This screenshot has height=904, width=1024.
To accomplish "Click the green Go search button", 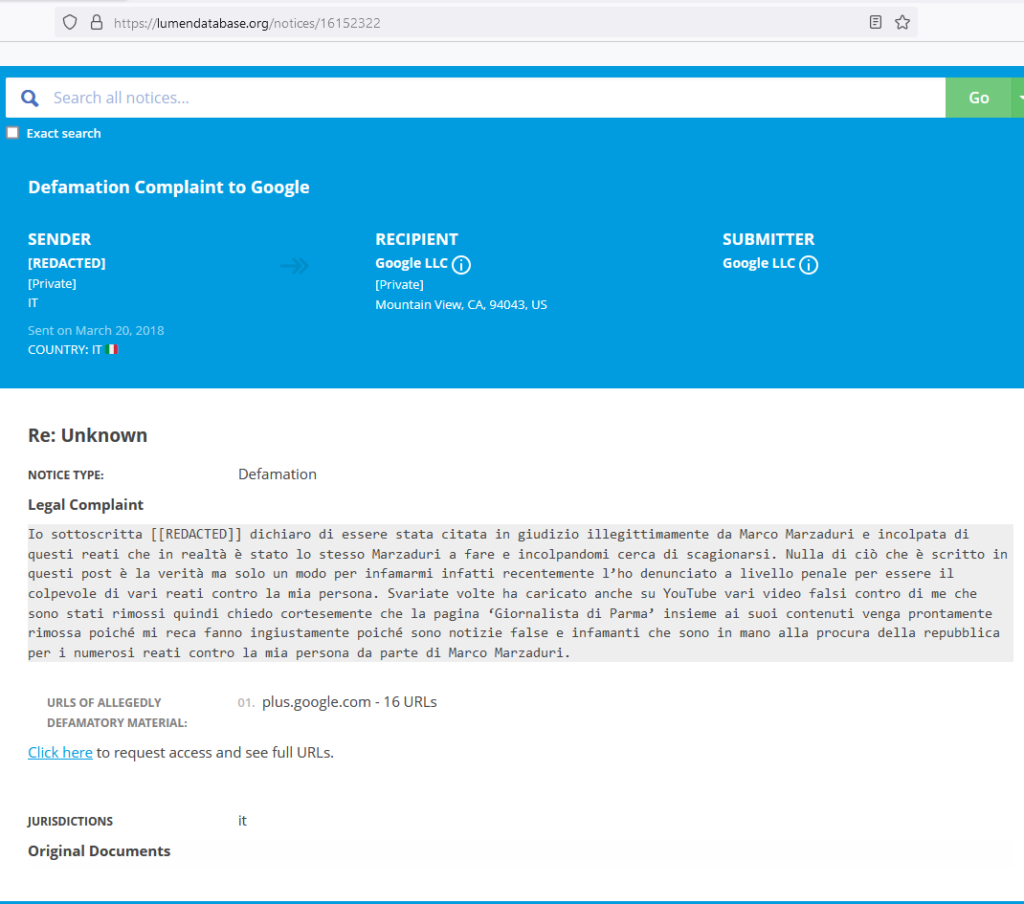I will pos(978,98).
